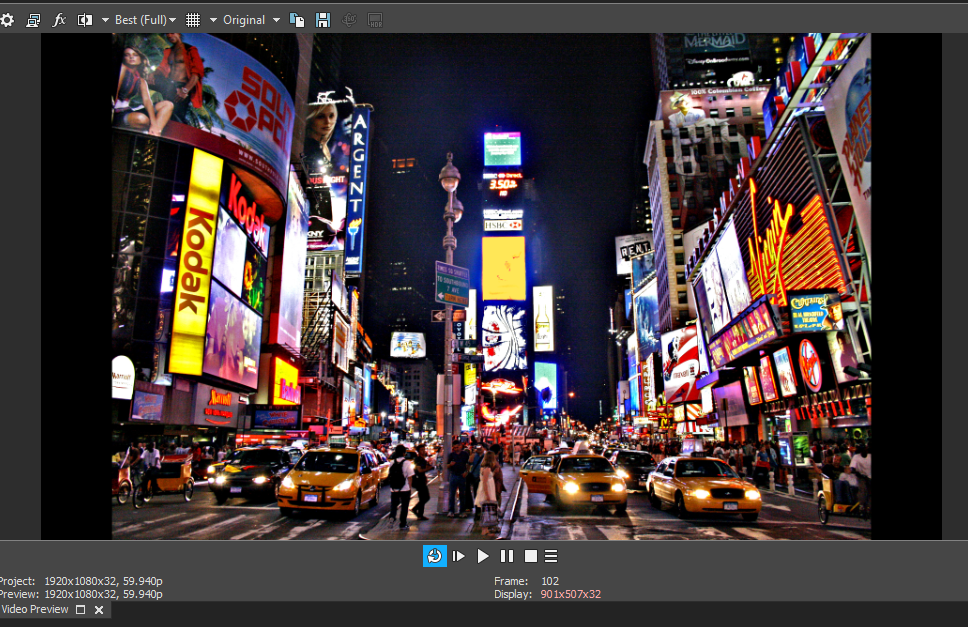968x627 pixels.
Task: Close the Video Preview window X
Action: point(99,610)
